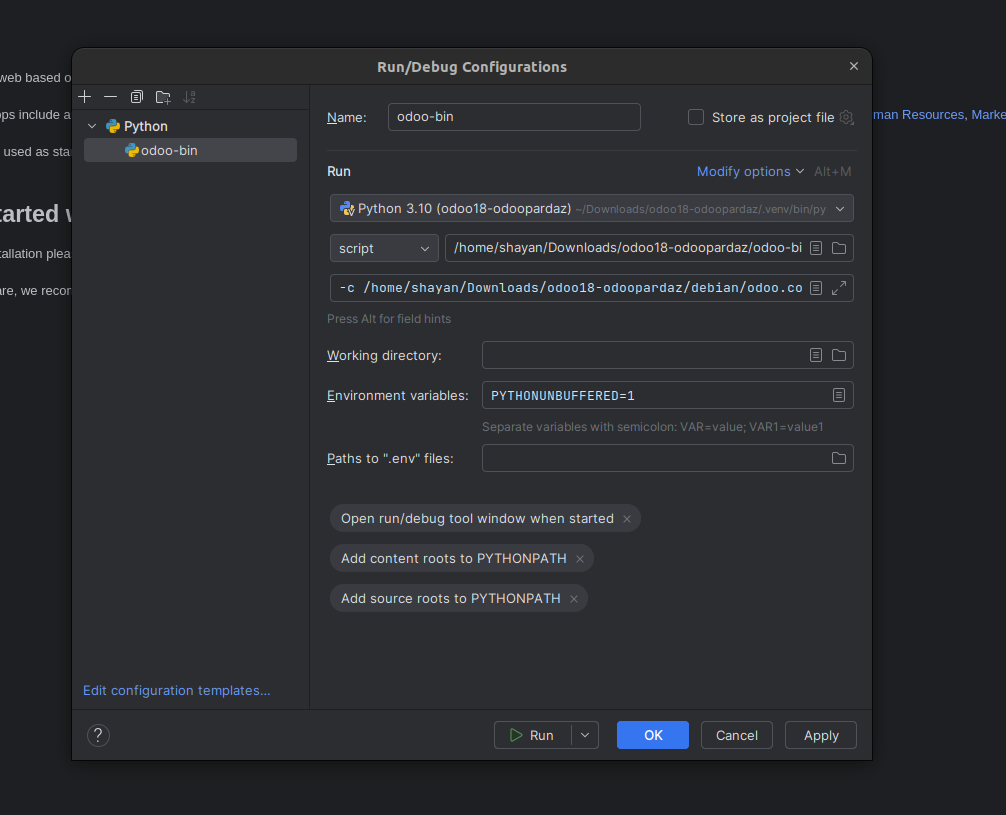This screenshot has width=1006, height=815.
Task: Insert macro into script parameters field
Action: [x=816, y=288]
